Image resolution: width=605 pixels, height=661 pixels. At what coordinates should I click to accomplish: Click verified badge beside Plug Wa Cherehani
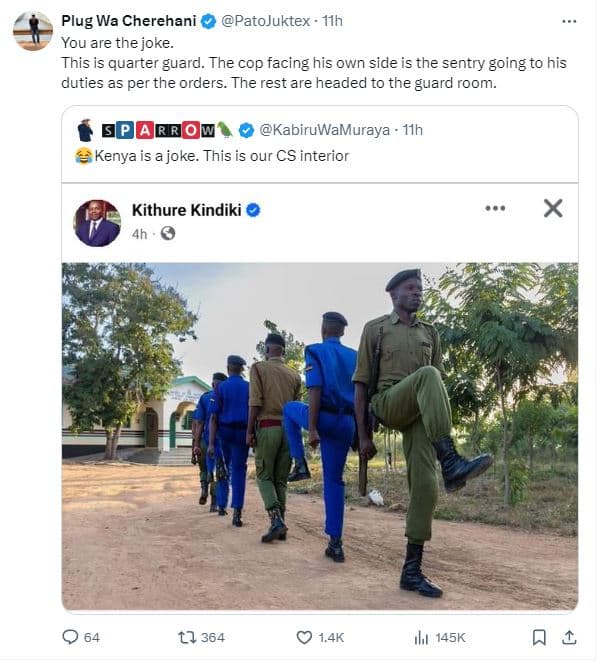click(206, 21)
